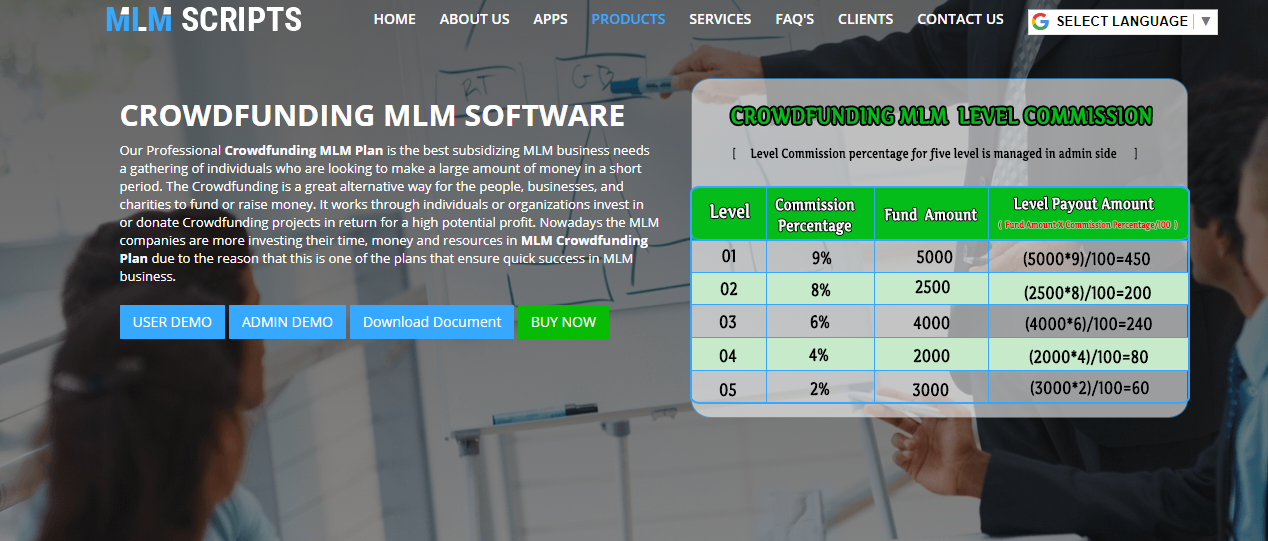Click the Download Document button
Screen dimensions: 1268x541
pos(432,322)
